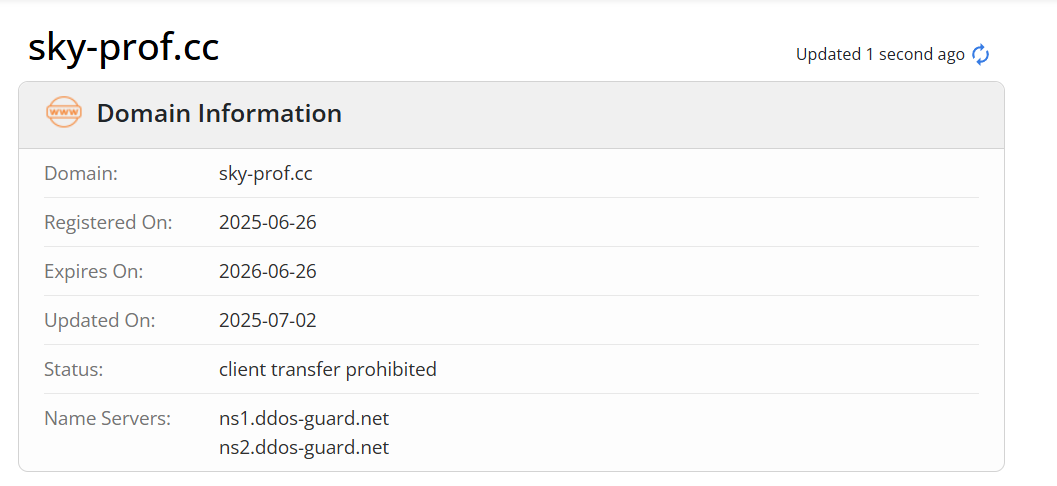
Task: Click the 'Updated On:' label
Action: point(100,320)
